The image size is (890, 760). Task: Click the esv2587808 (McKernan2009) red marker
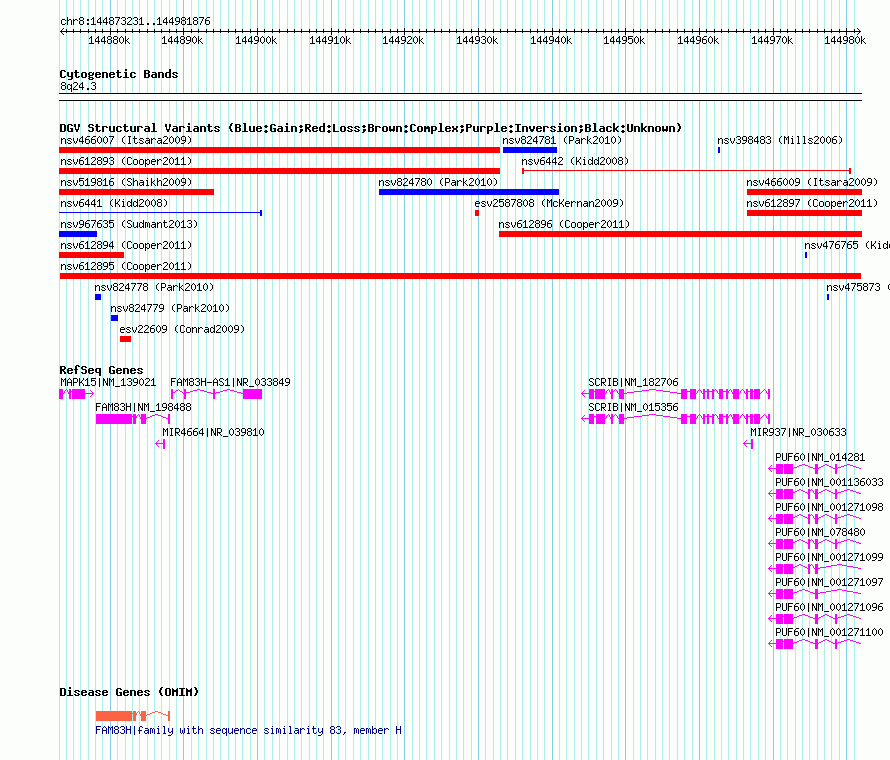477,213
